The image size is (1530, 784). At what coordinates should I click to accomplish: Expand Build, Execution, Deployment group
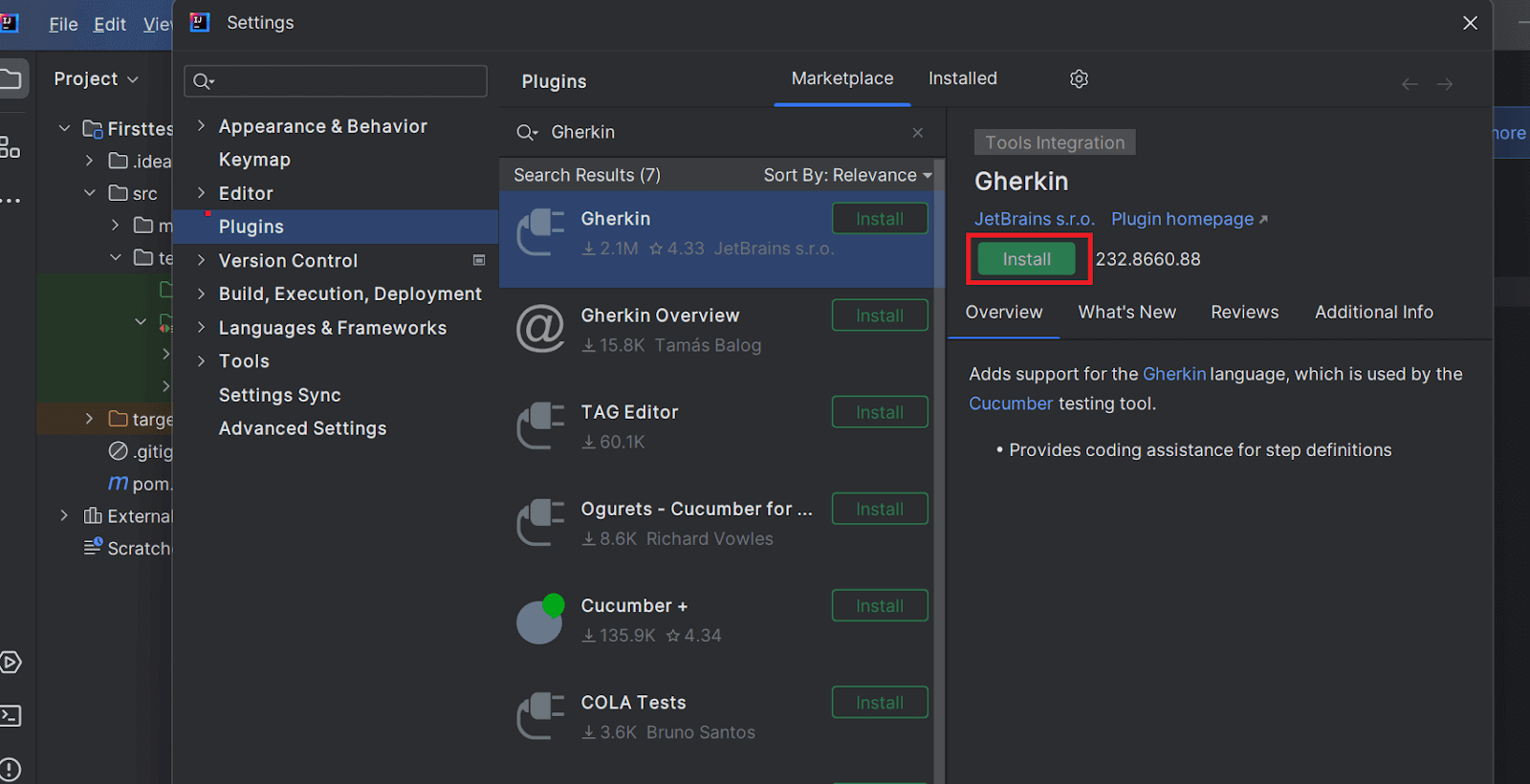[201, 293]
